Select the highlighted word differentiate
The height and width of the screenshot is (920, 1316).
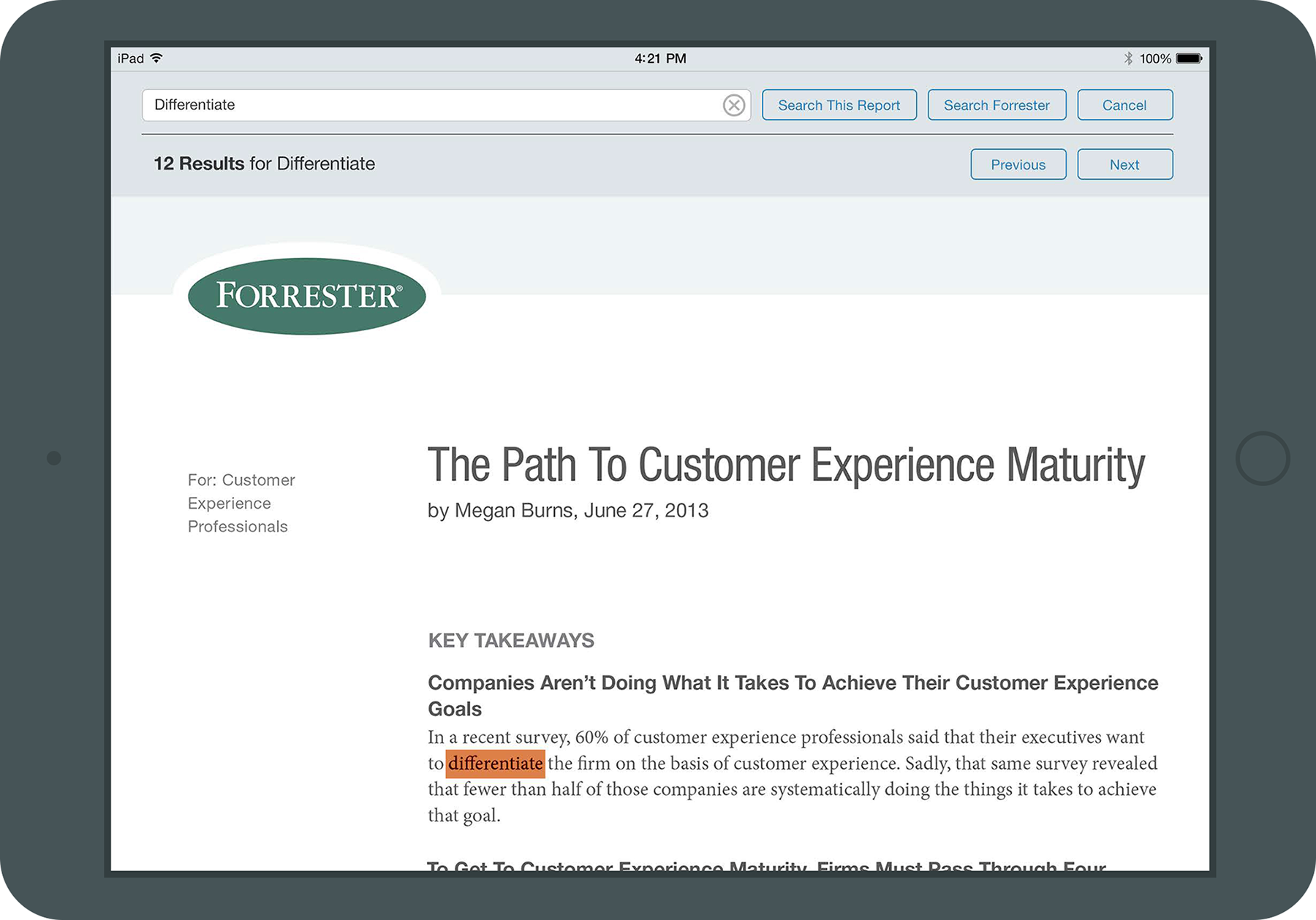(495, 764)
